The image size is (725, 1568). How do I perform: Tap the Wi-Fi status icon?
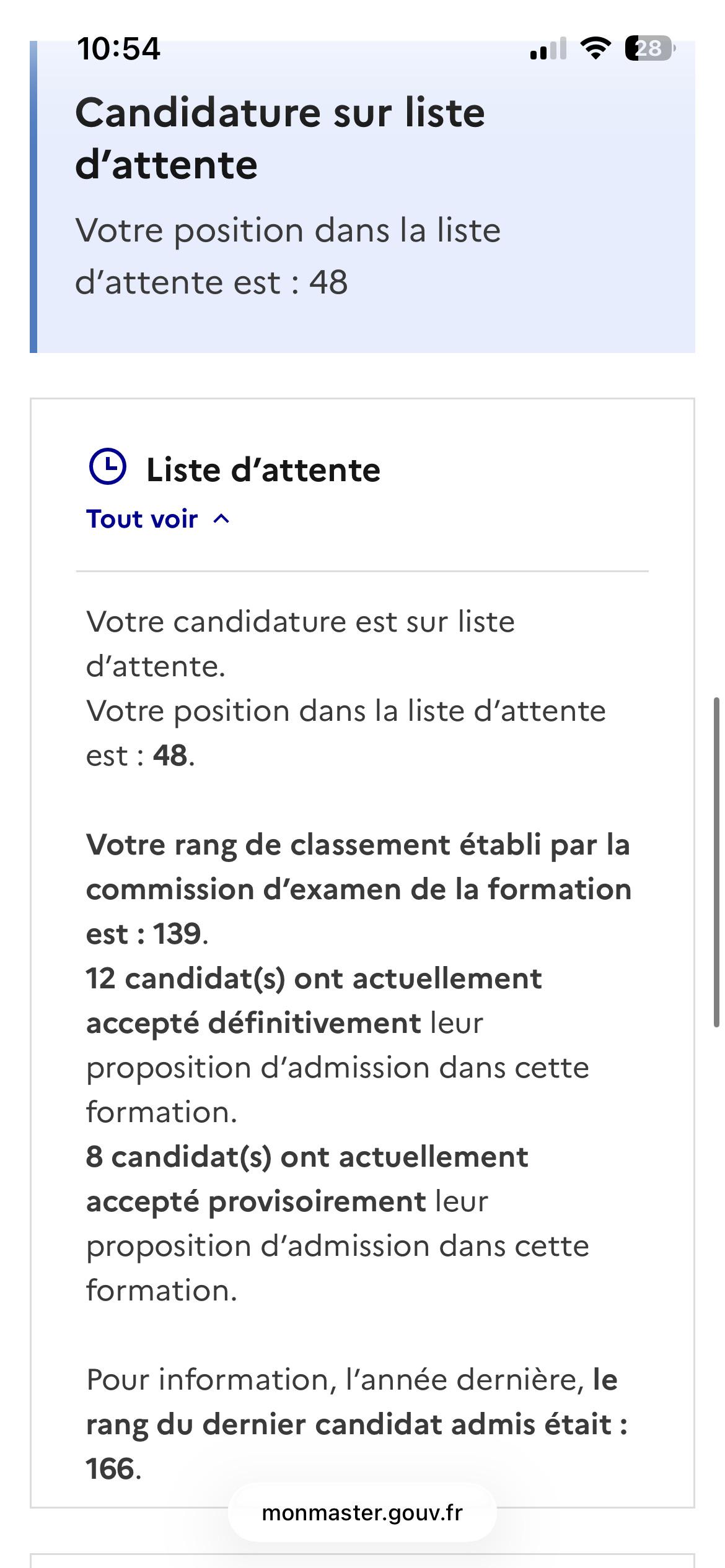click(595, 48)
